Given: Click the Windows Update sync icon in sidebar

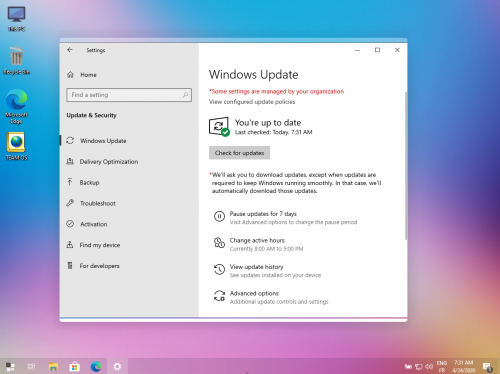Looking at the screenshot, I should pyautogui.click(x=70, y=141).
